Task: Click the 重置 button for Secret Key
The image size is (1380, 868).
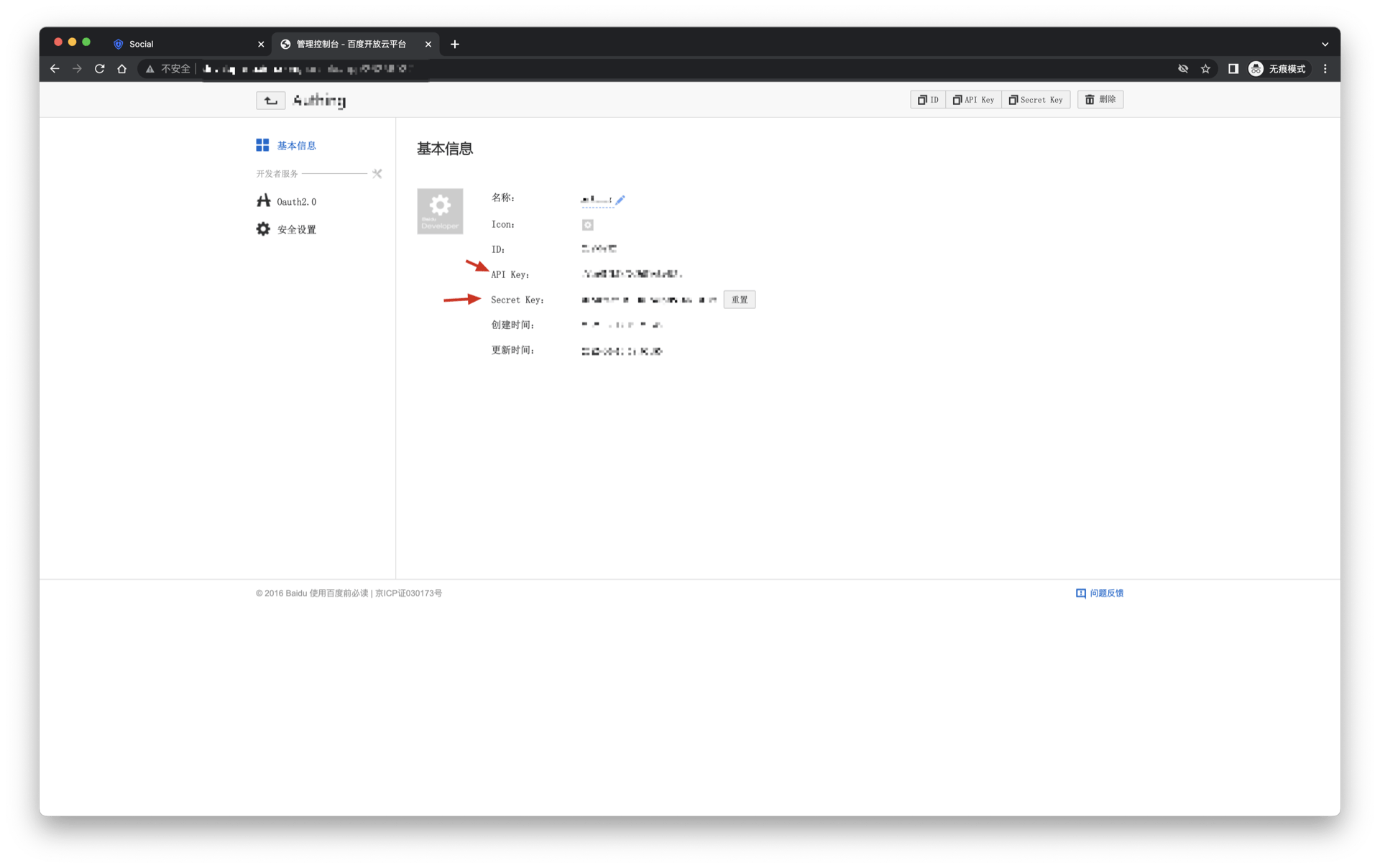Action: 739,300
